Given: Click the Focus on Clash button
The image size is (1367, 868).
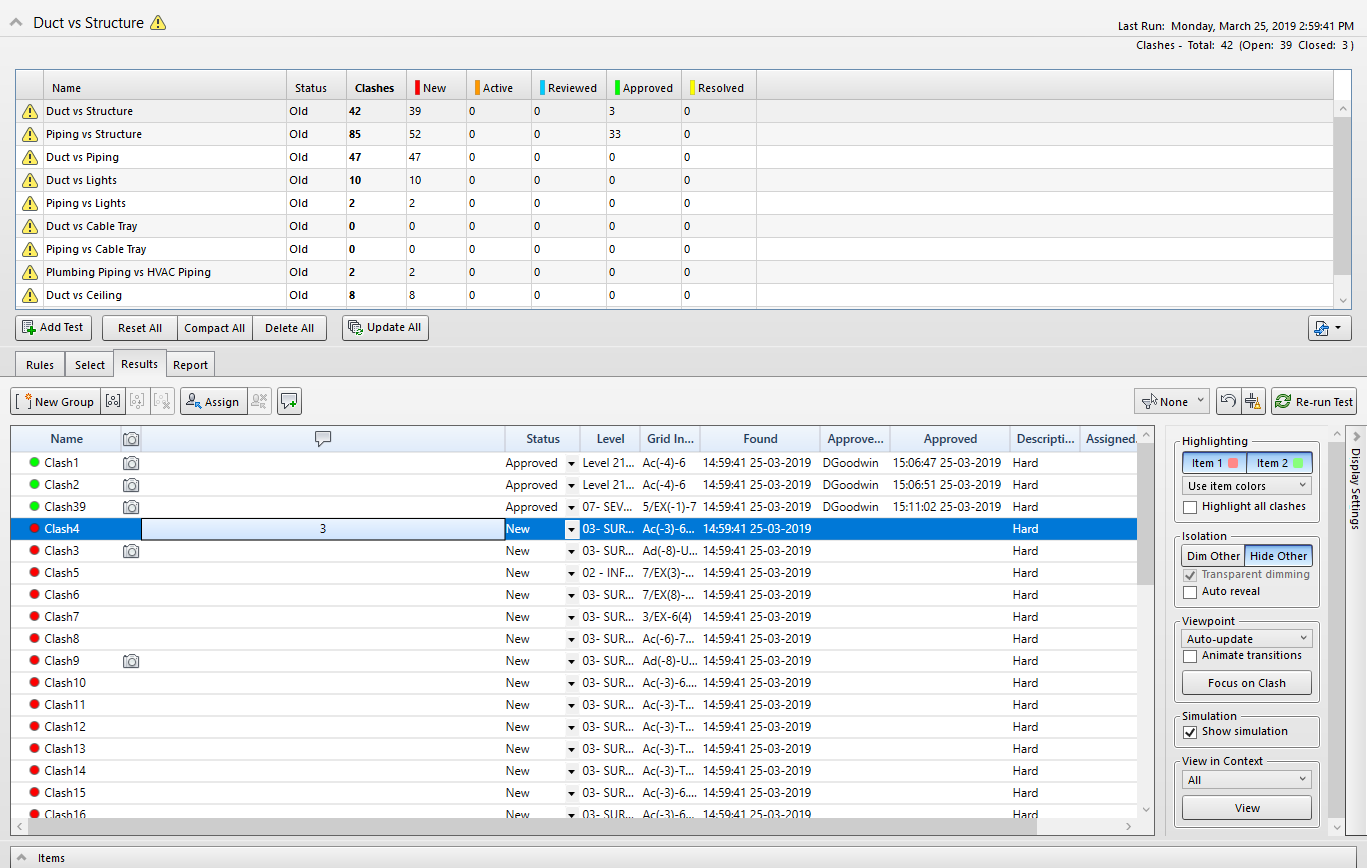Looking at the screenshot, I should click(1246, 683).
